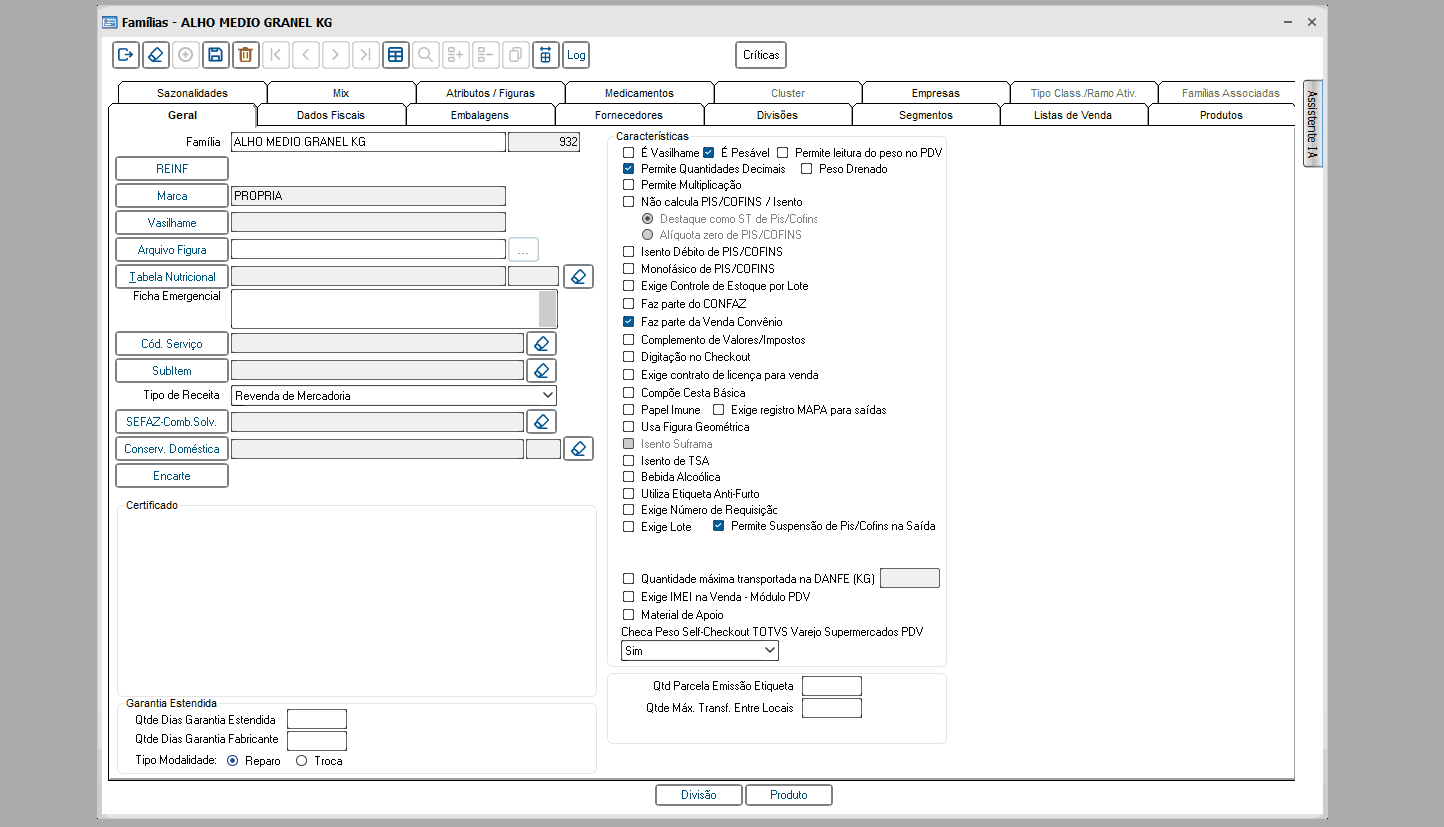Click the Divisão button at bottom
Viewport: 1444px width, 827px height.
pos(699,795)
